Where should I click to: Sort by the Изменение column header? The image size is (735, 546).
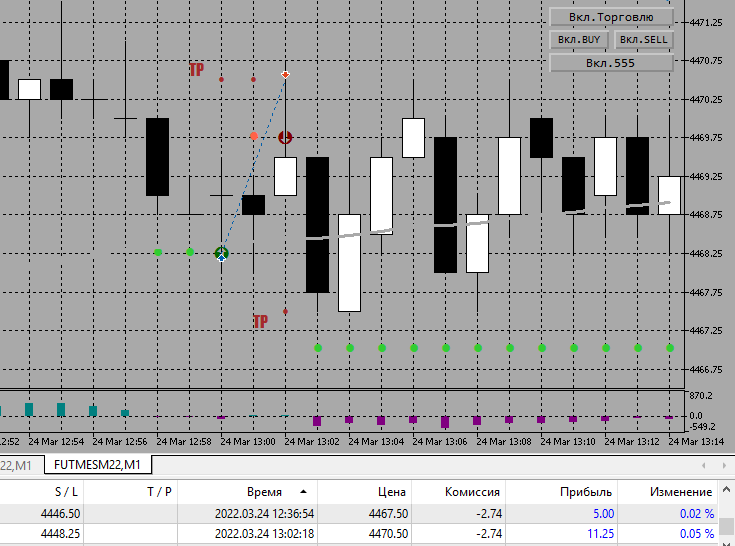tap(668, 492)
